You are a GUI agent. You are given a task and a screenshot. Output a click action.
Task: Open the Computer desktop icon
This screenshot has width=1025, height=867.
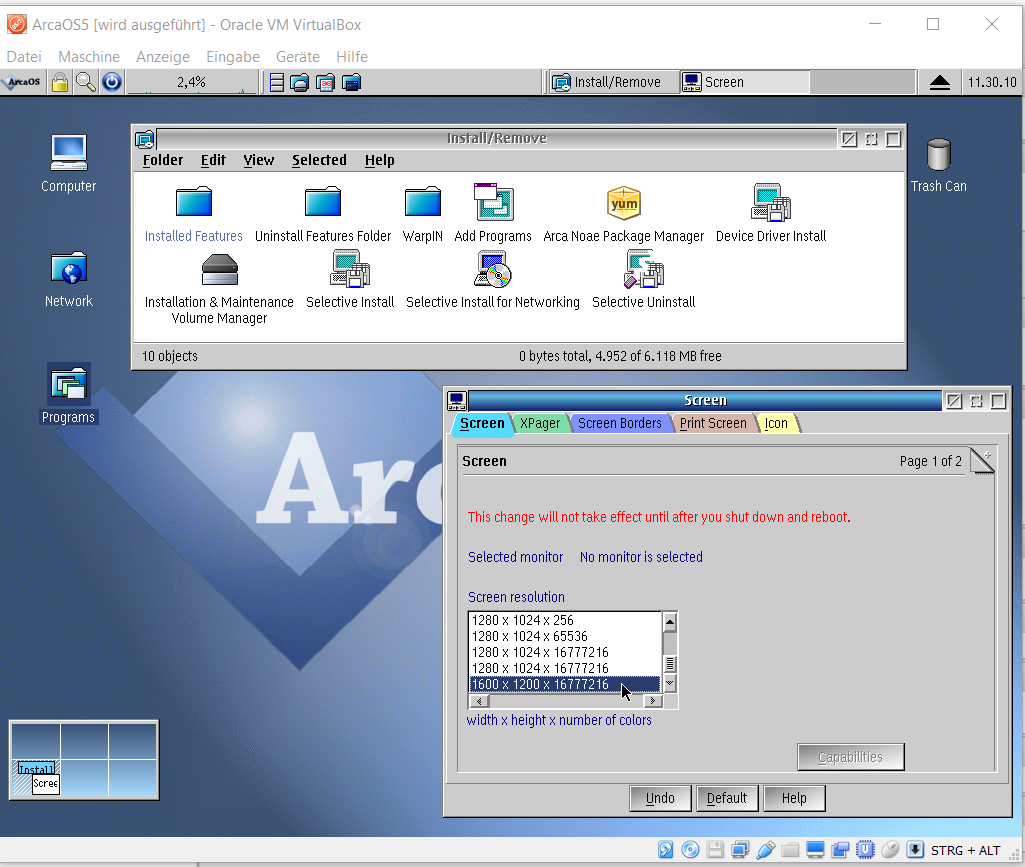click(69, 154)
